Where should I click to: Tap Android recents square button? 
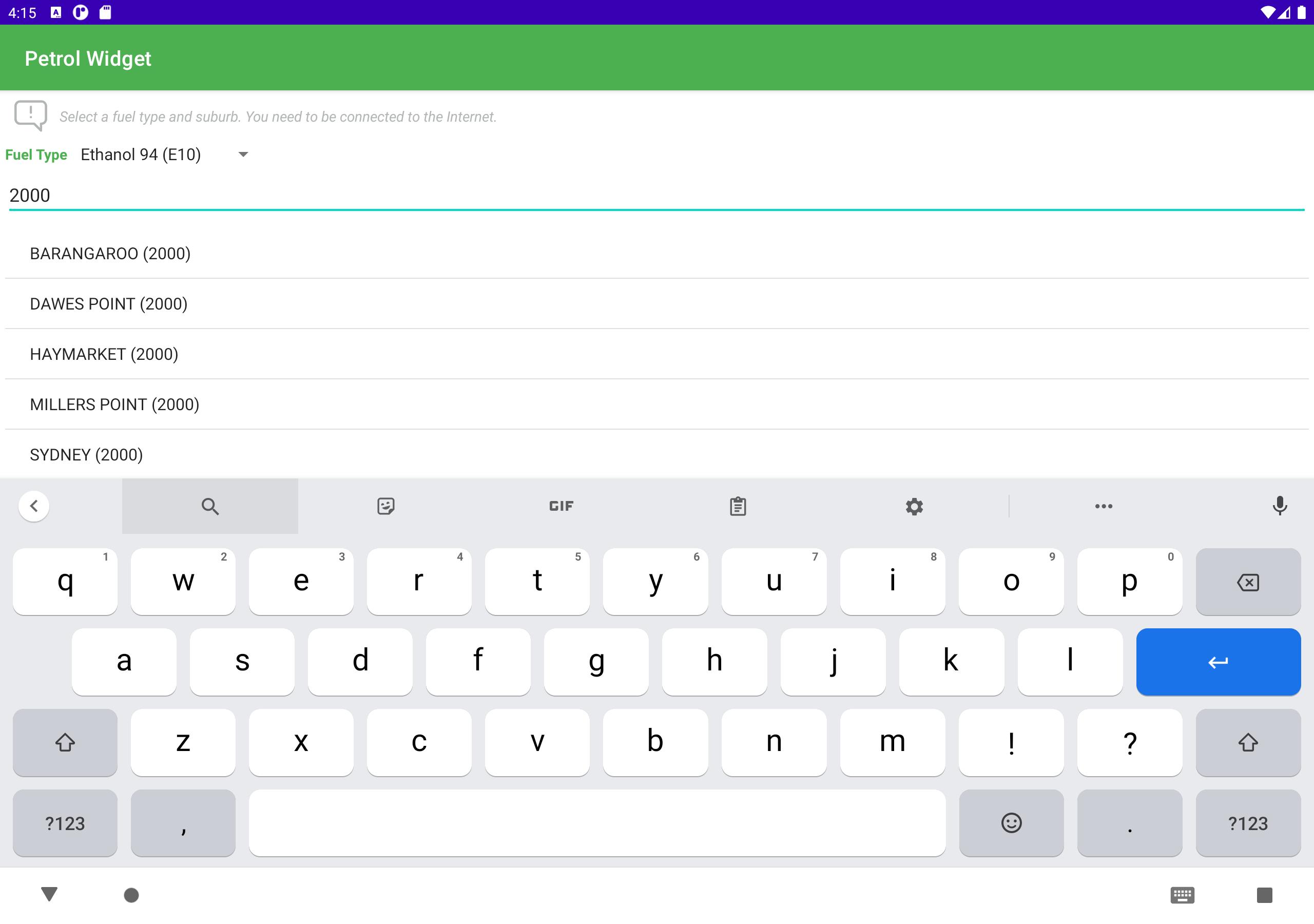pyautogui.click(x=1264, y=895)
